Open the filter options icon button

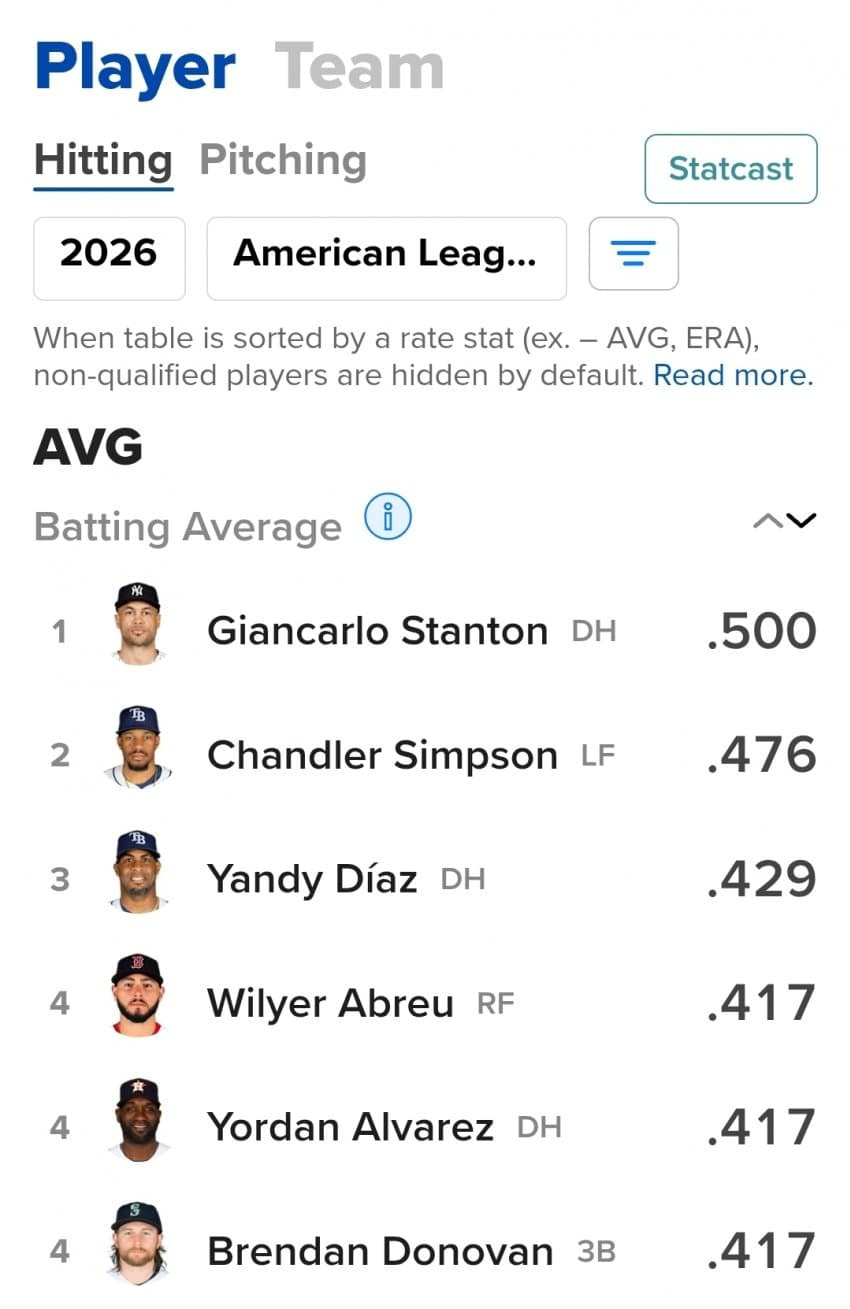[x=633, y=254]
